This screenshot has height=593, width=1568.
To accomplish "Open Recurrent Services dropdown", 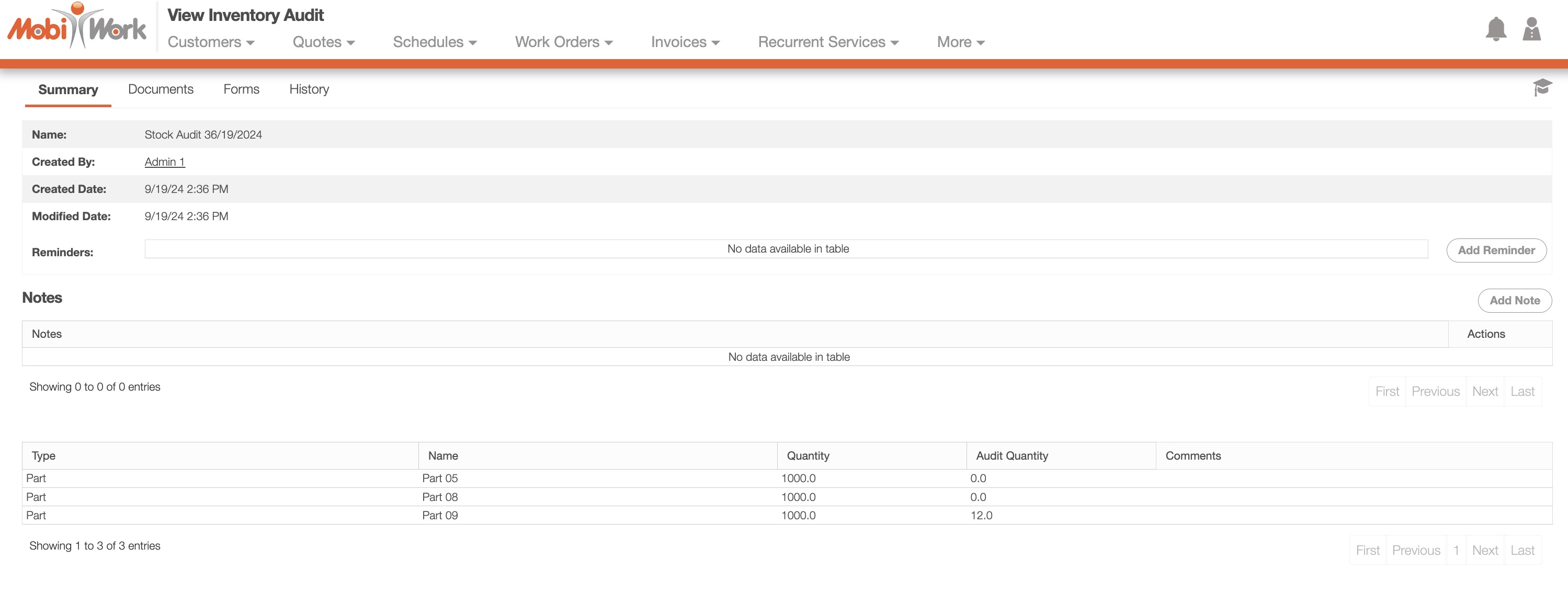I will 828,42.
